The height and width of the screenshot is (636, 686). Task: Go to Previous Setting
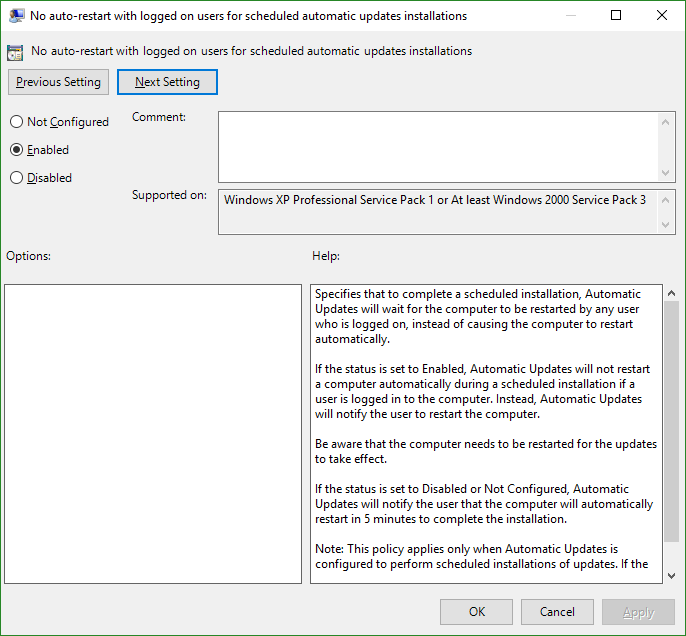click(x=58, y=82)
